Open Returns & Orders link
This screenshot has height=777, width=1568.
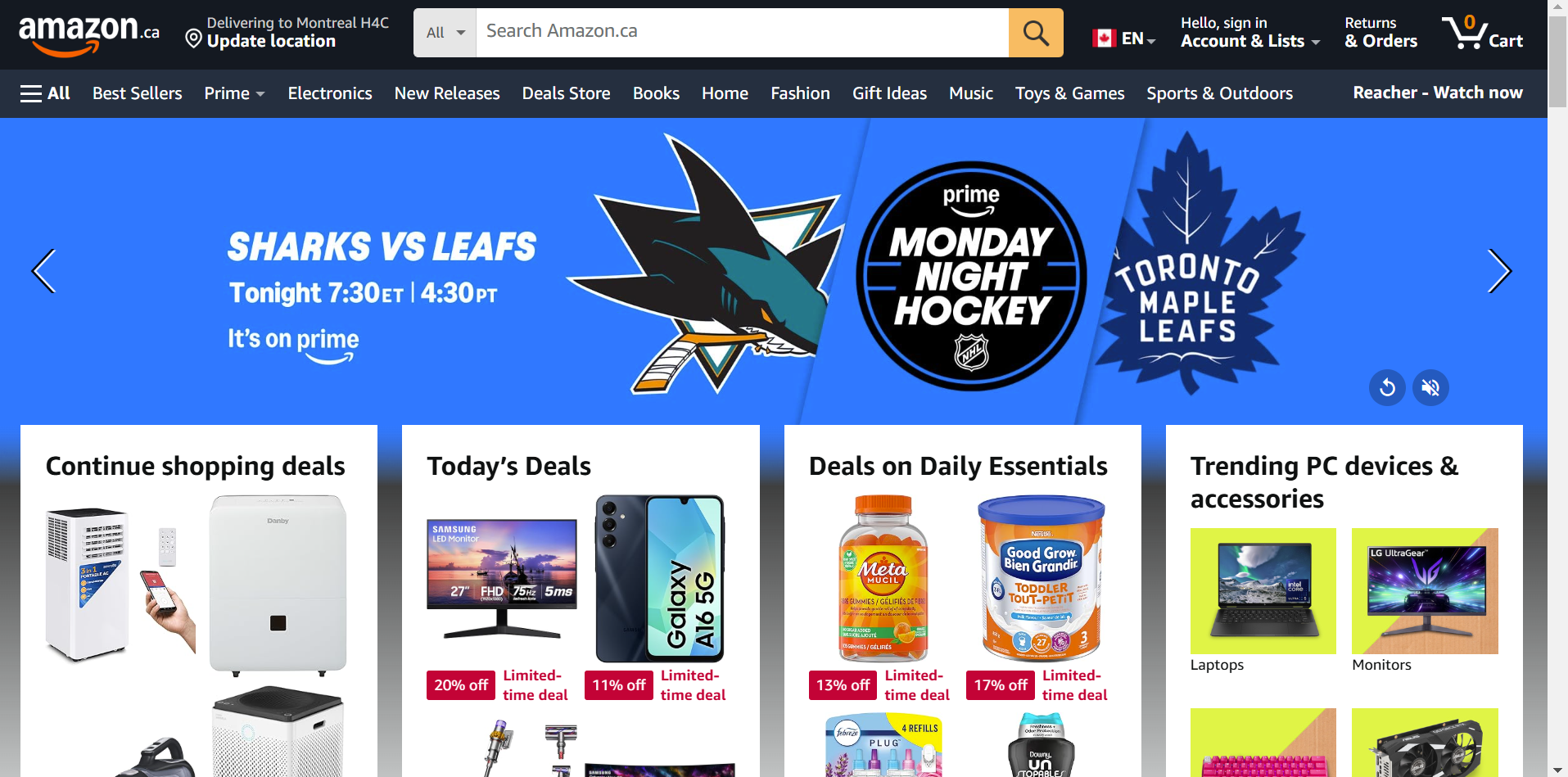(x=1380, y=33)
